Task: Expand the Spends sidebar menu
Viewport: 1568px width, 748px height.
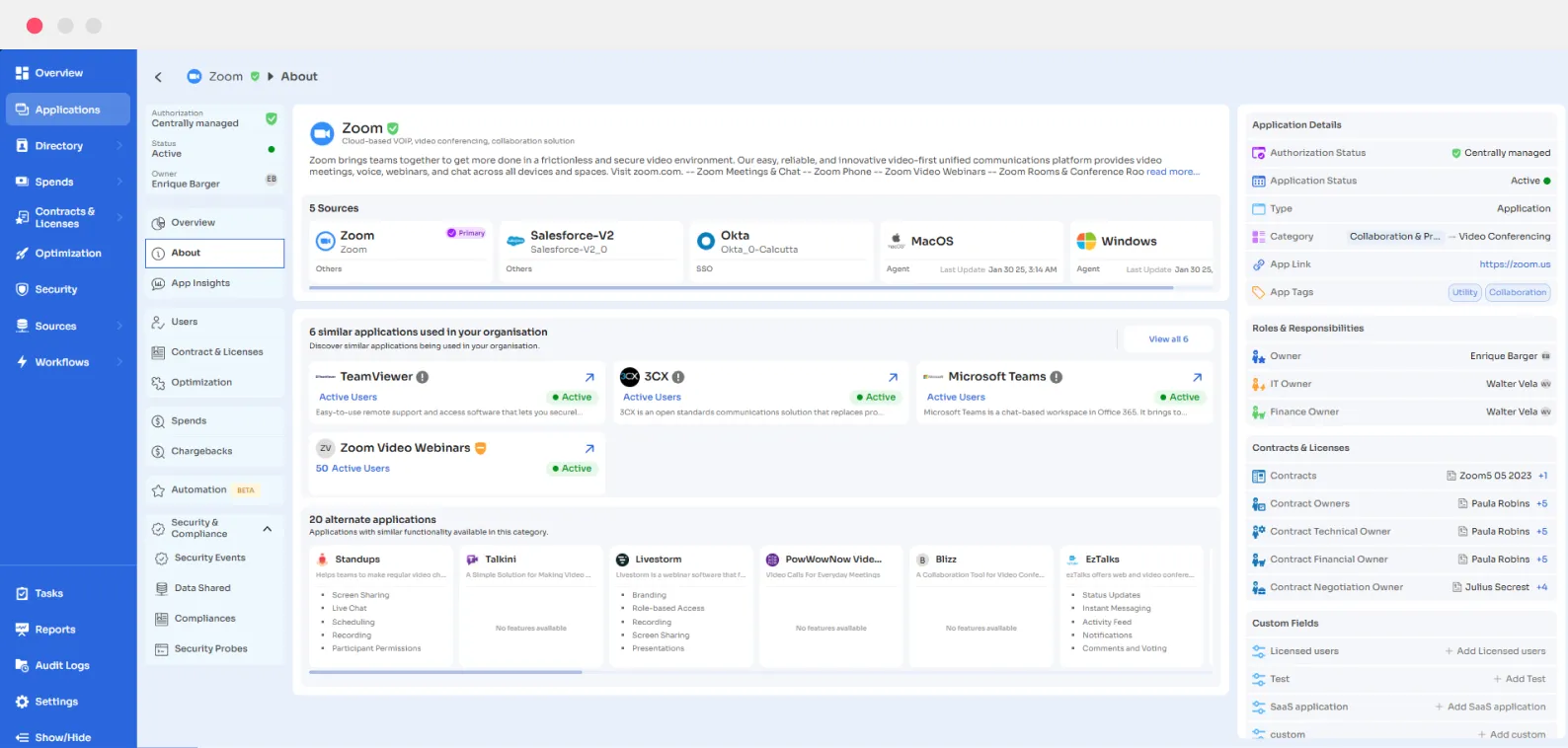Action: (120, 182)
